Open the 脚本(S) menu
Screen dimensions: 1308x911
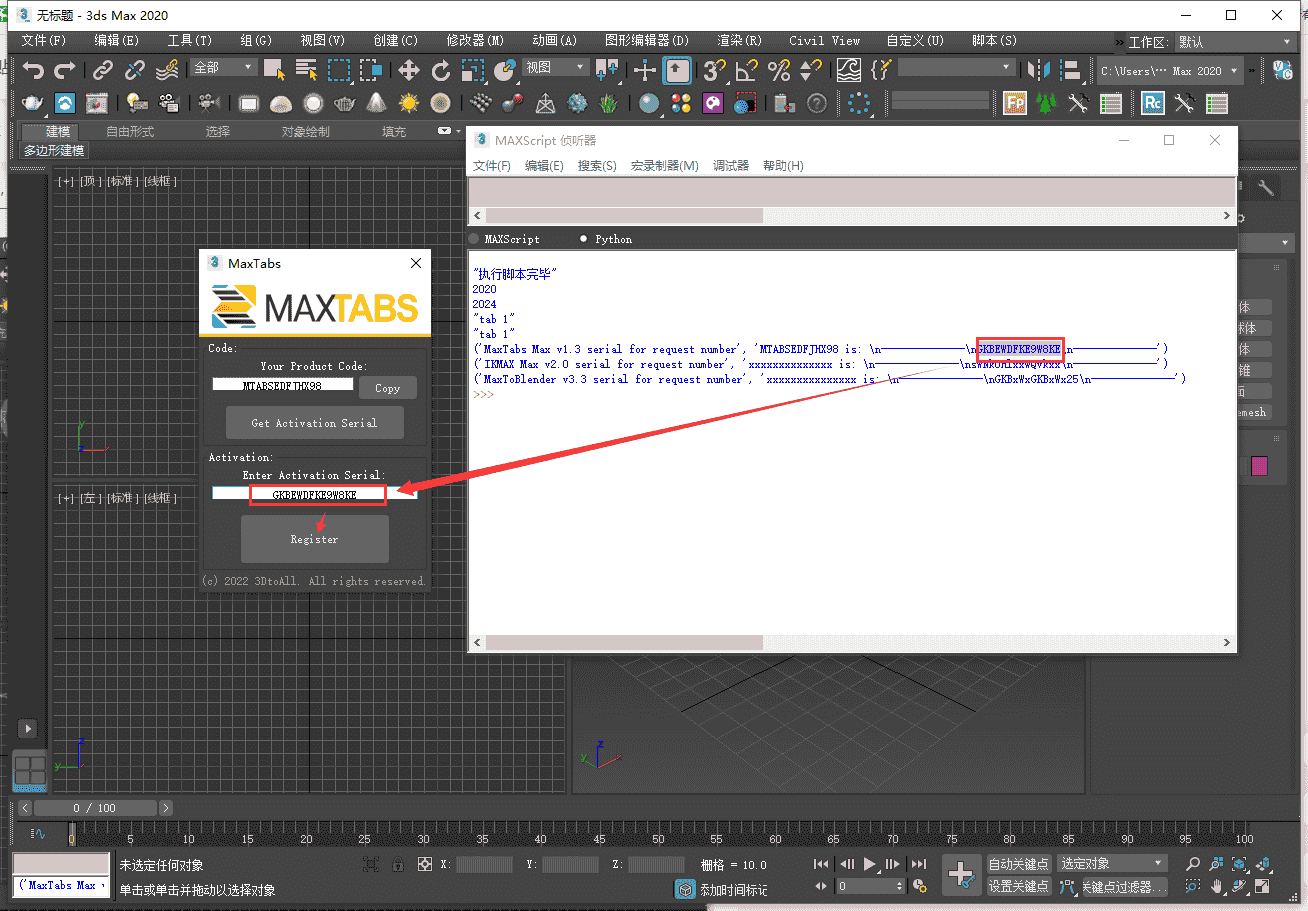994,41
